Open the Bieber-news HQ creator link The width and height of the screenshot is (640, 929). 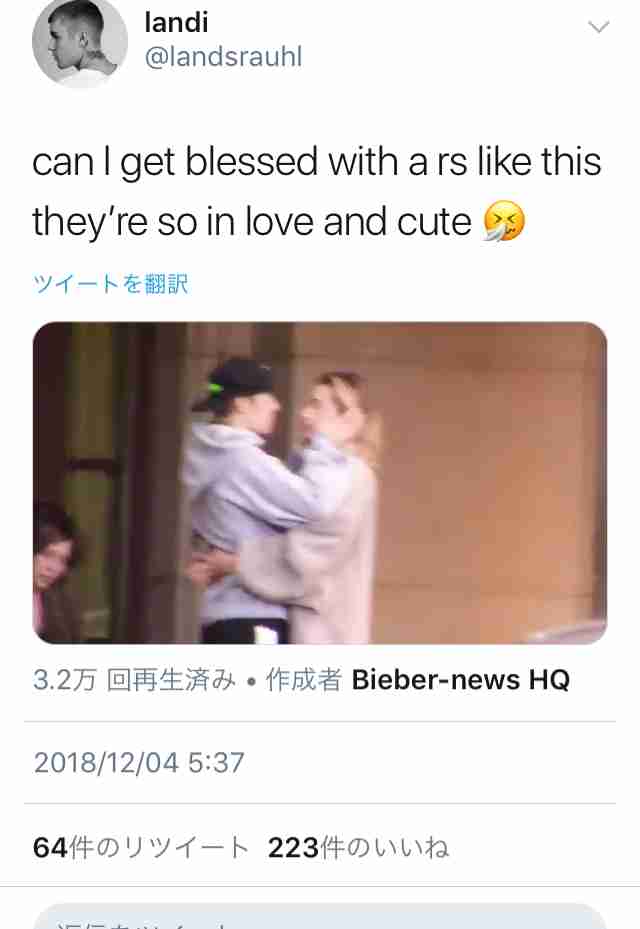click(461, 680)
